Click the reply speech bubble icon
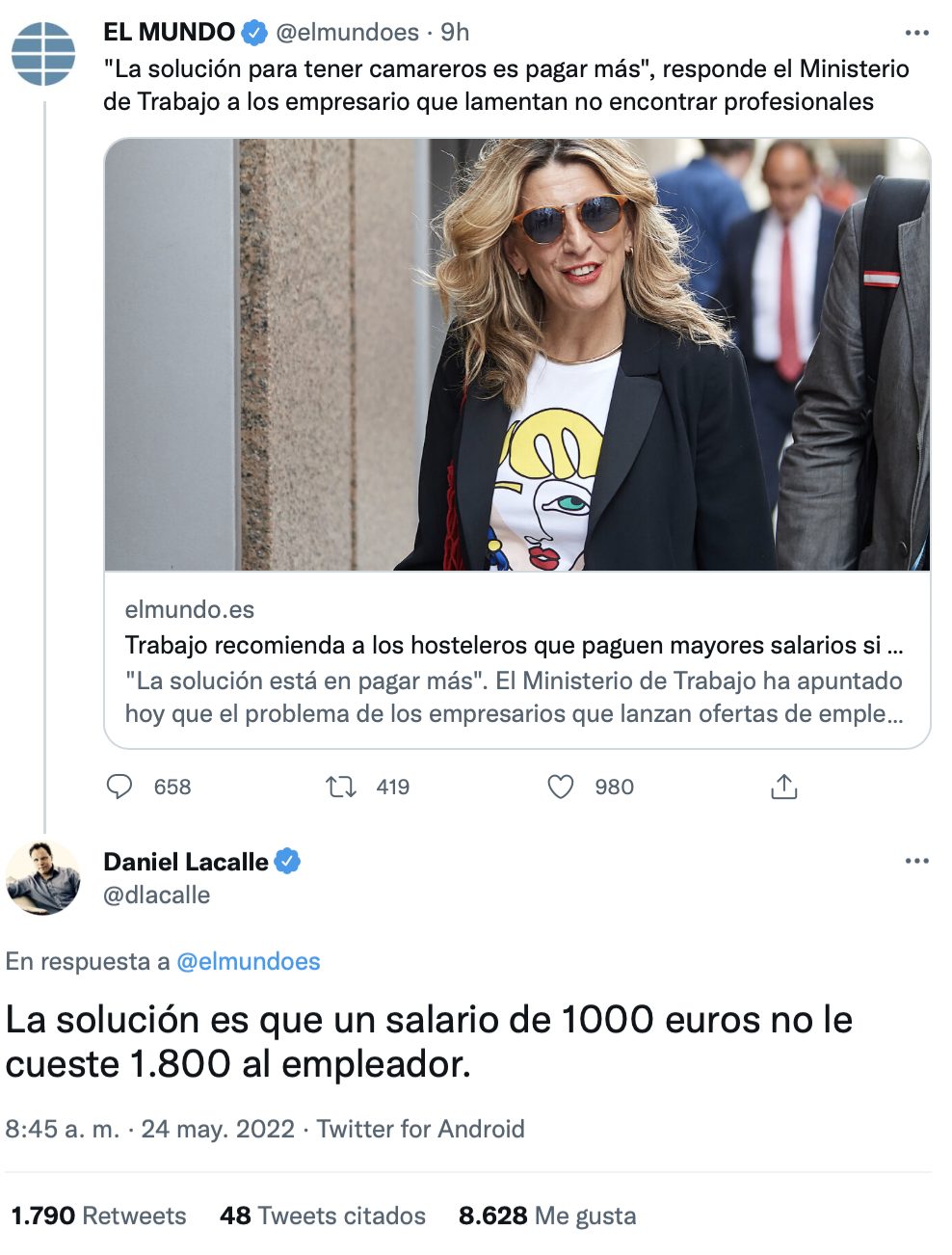Screen dimensions: 952x1255 pyautogui.click(x=119, y=787)
